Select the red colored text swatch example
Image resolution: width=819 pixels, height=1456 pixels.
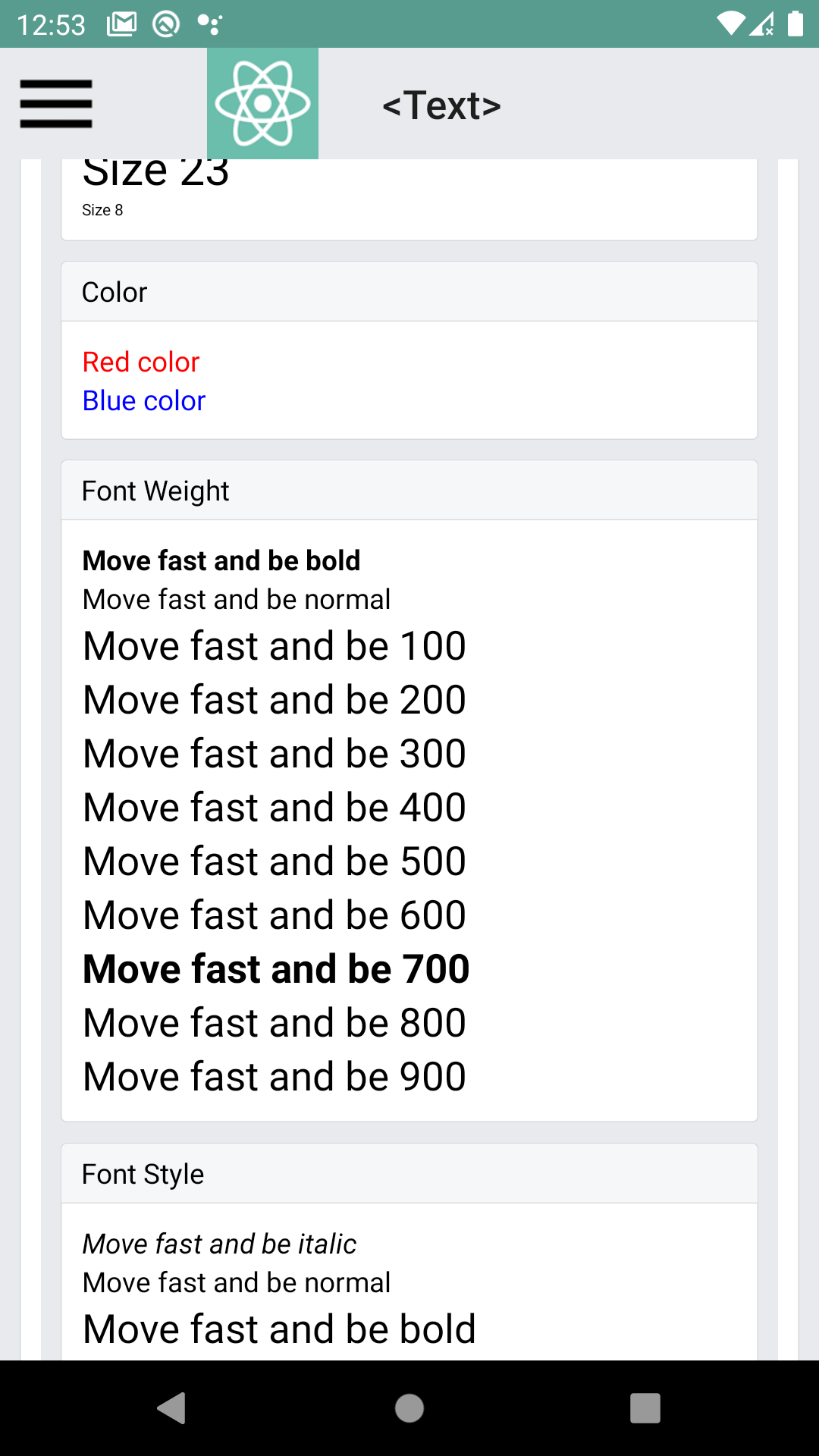tap(141, 362)
